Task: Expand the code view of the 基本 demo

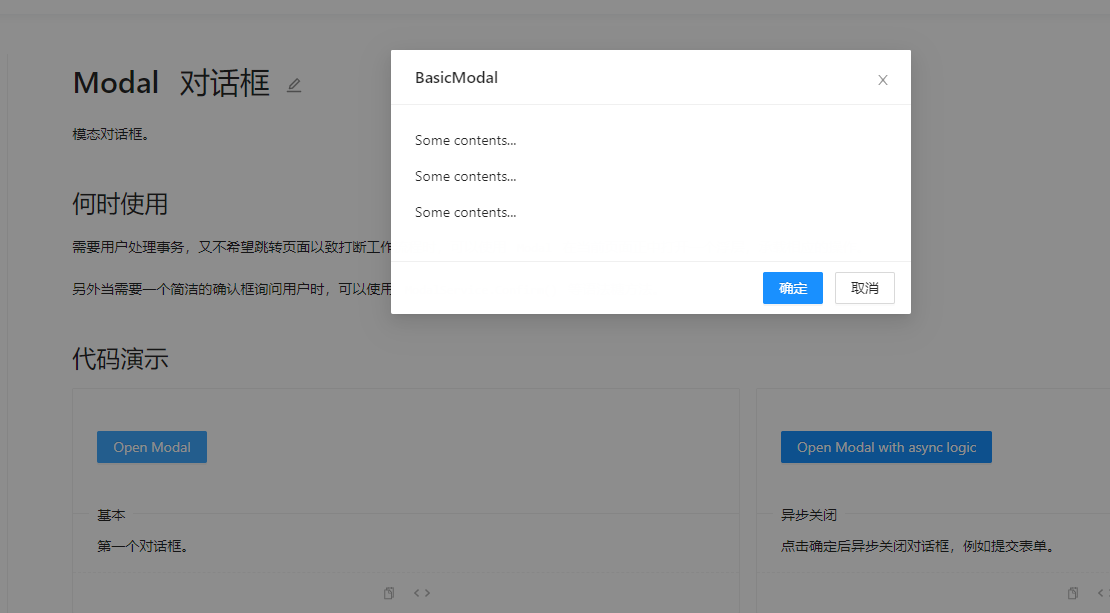Action: coord(421,592)
